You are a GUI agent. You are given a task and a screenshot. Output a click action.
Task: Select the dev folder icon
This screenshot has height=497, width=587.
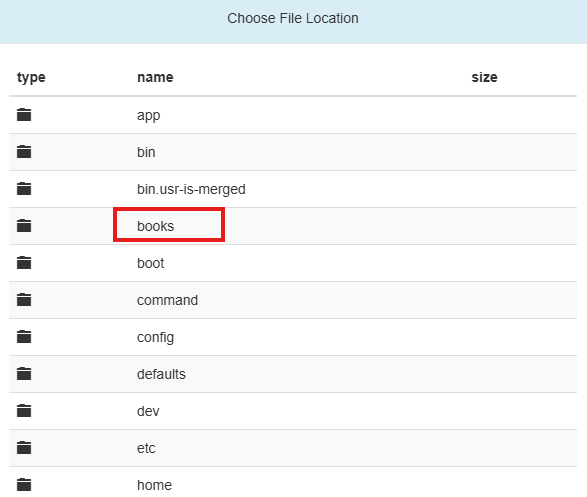pyautogui.click(x=24, y=411)
